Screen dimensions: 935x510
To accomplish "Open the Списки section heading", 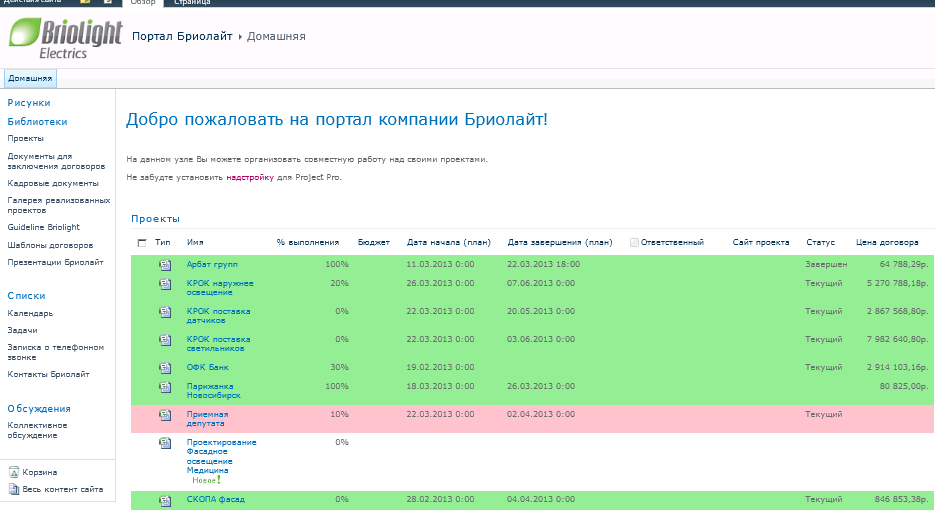I will click(26, 296).
